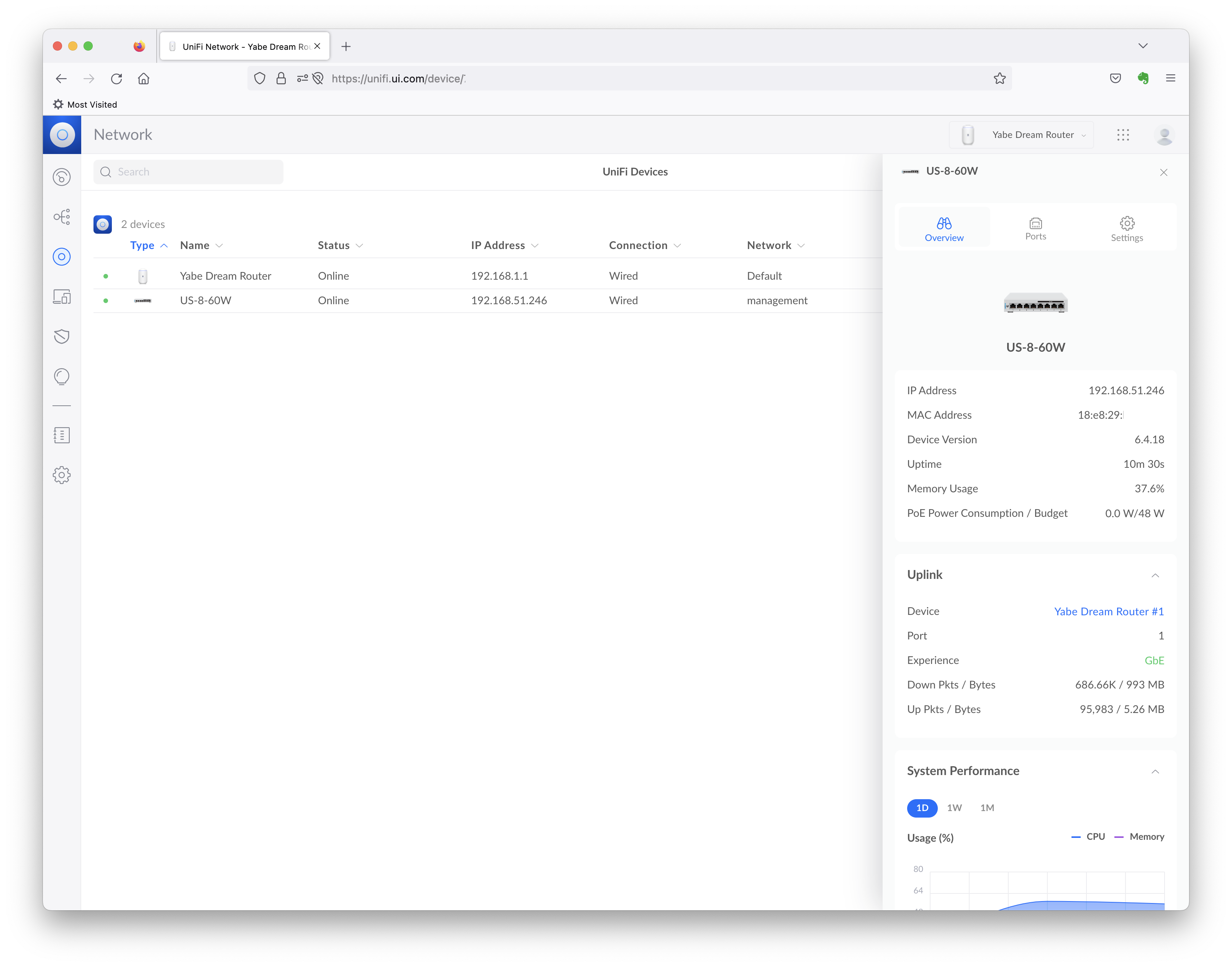Toggle the CPU legend series
Image resolution: width=1232 pixels, height=967 pixels.
(x=1088, y=837)
